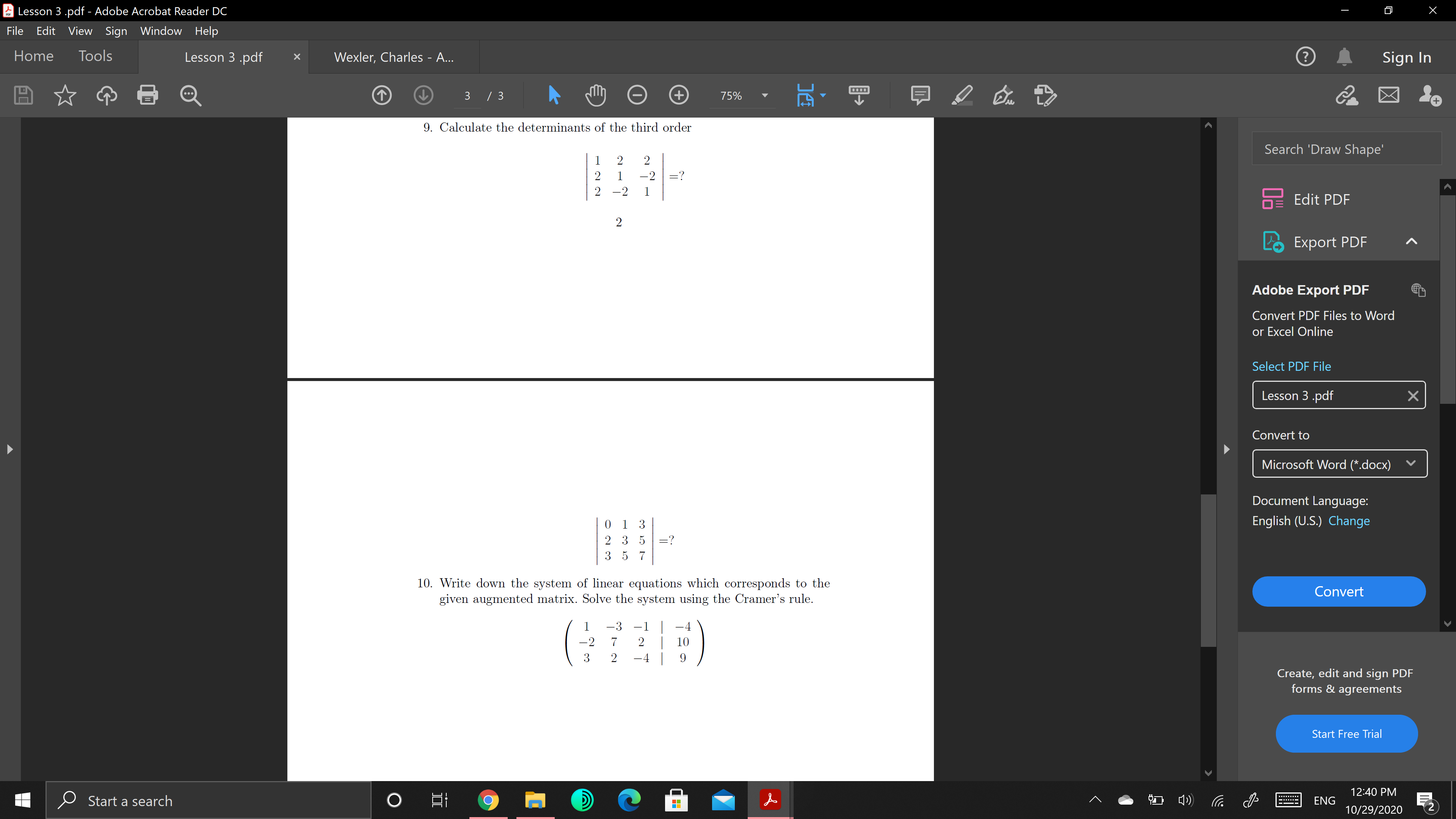Email this document

(1389, 95)
